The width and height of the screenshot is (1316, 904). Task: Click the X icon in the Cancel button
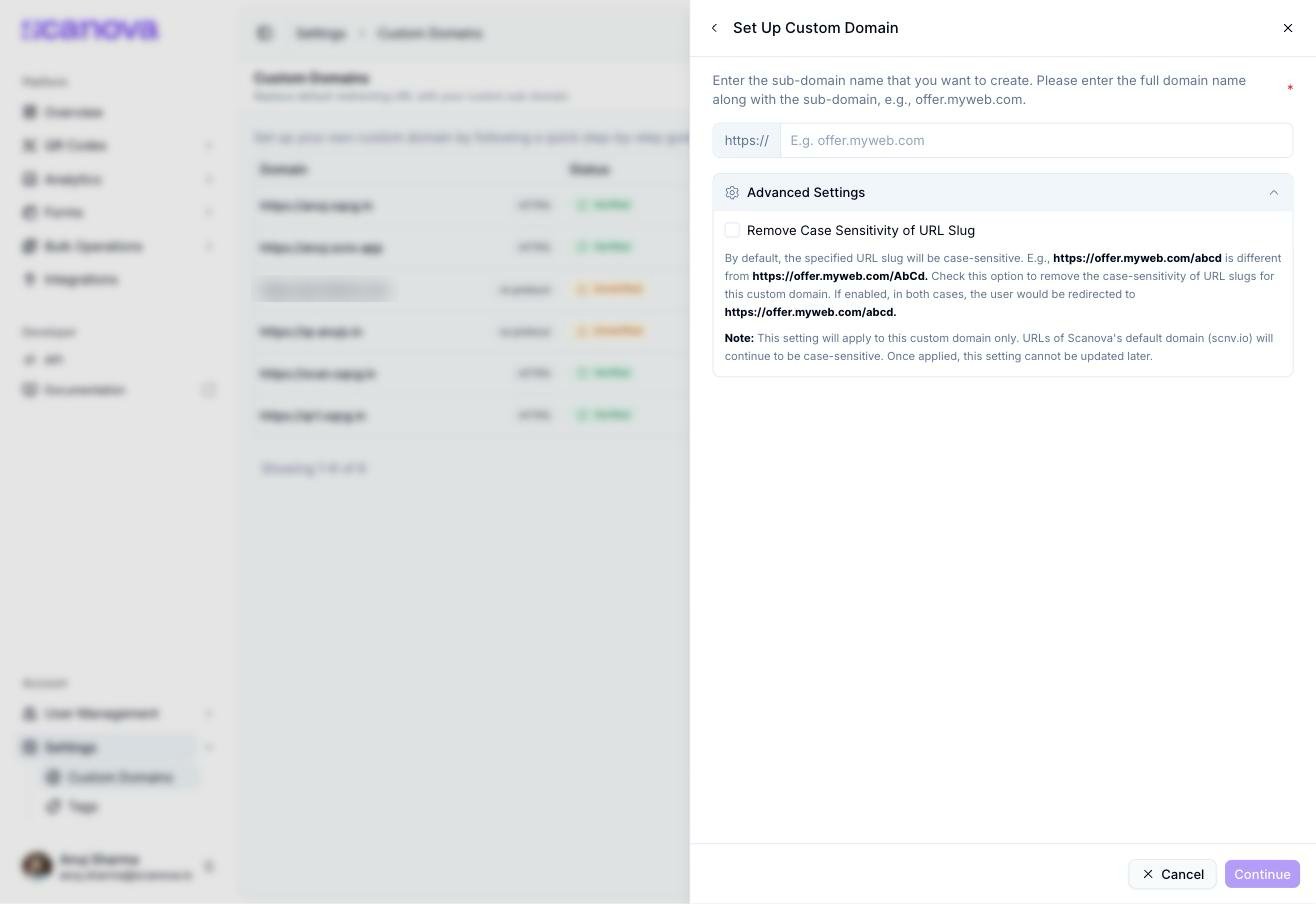click(x=1148, y=874)
